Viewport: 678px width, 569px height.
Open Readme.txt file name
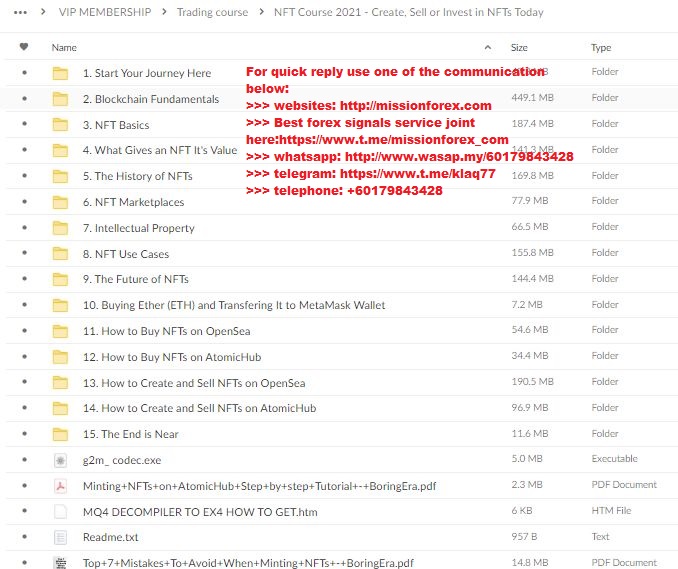[x=111, y=537]
